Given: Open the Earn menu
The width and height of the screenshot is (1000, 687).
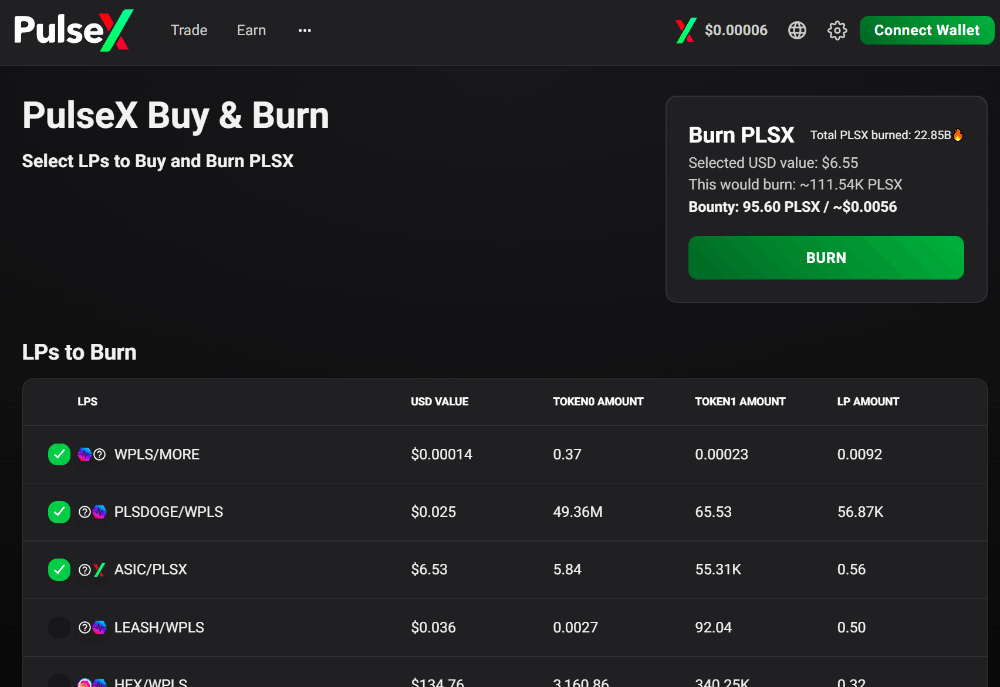Looking at the screenshot, I should (x=251, y=30).
